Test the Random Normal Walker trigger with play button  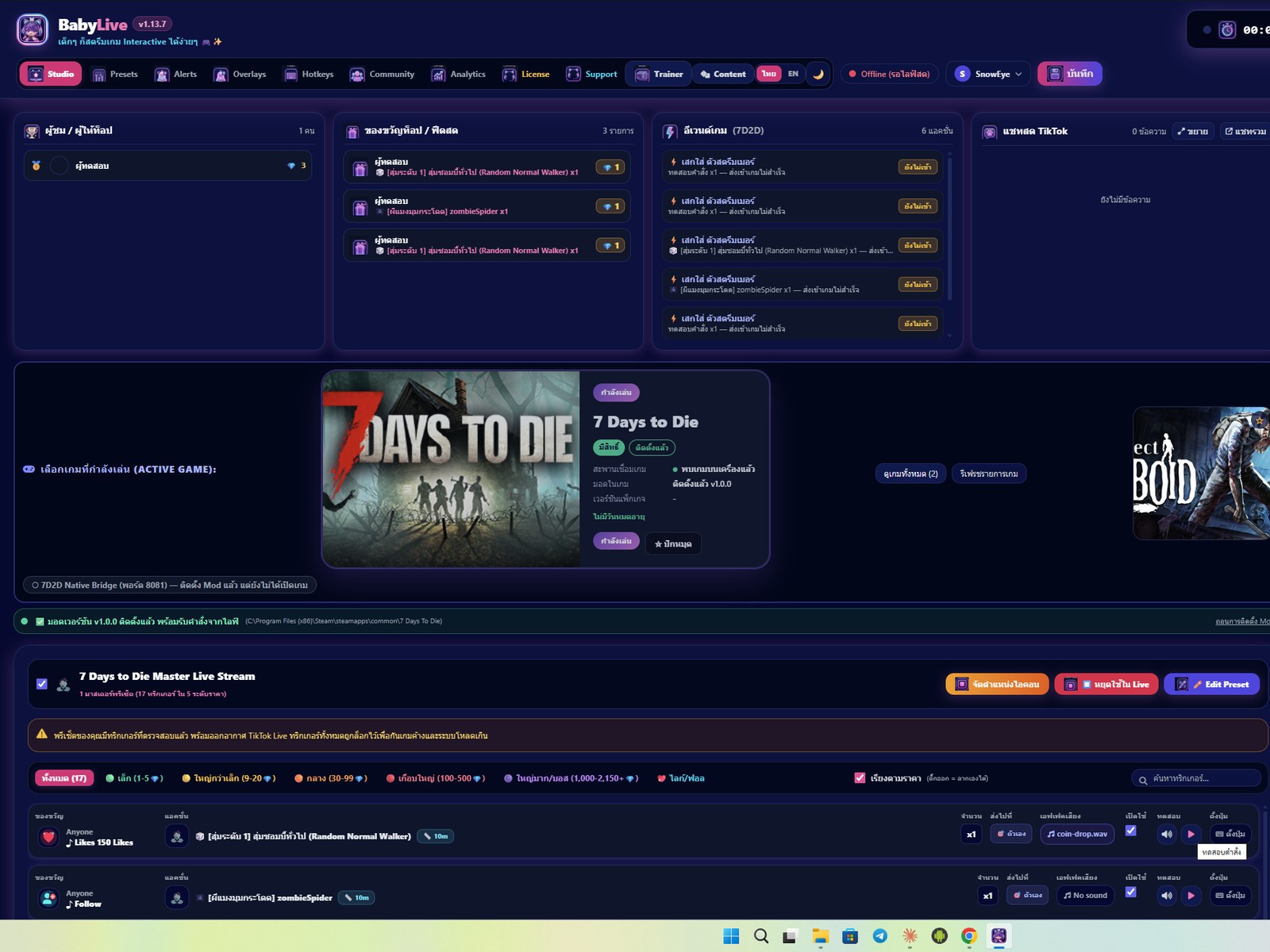coord(1191,834)
